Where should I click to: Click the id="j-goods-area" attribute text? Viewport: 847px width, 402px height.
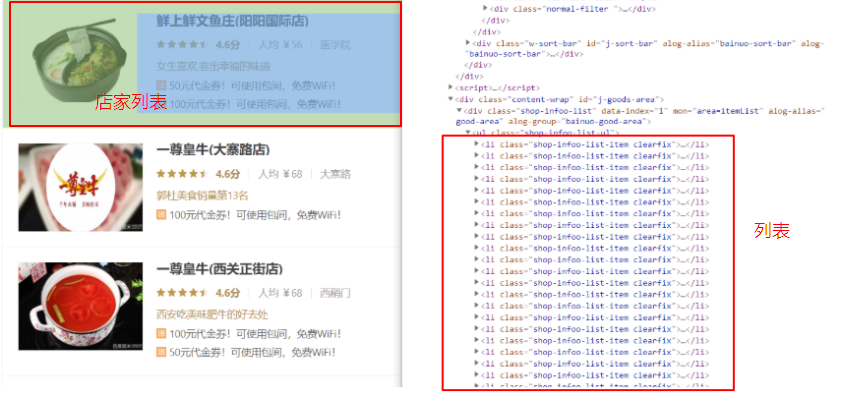(x=617, y=99)
